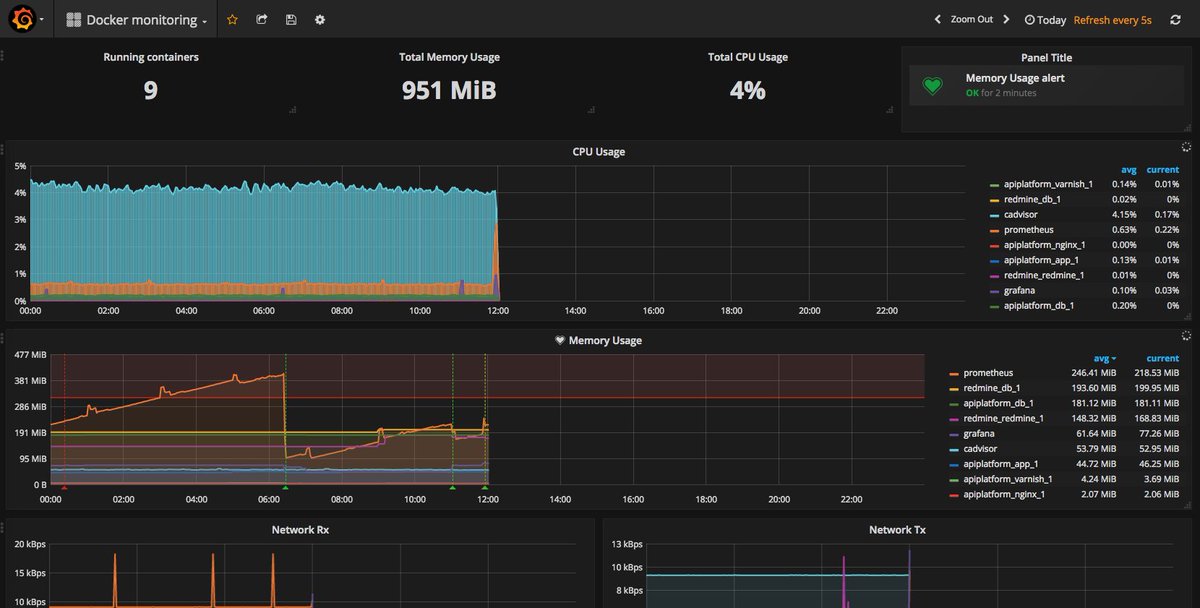Click the green heart alert icon
This screenshot has height=608, width=1200.
[x=932, y=86]
